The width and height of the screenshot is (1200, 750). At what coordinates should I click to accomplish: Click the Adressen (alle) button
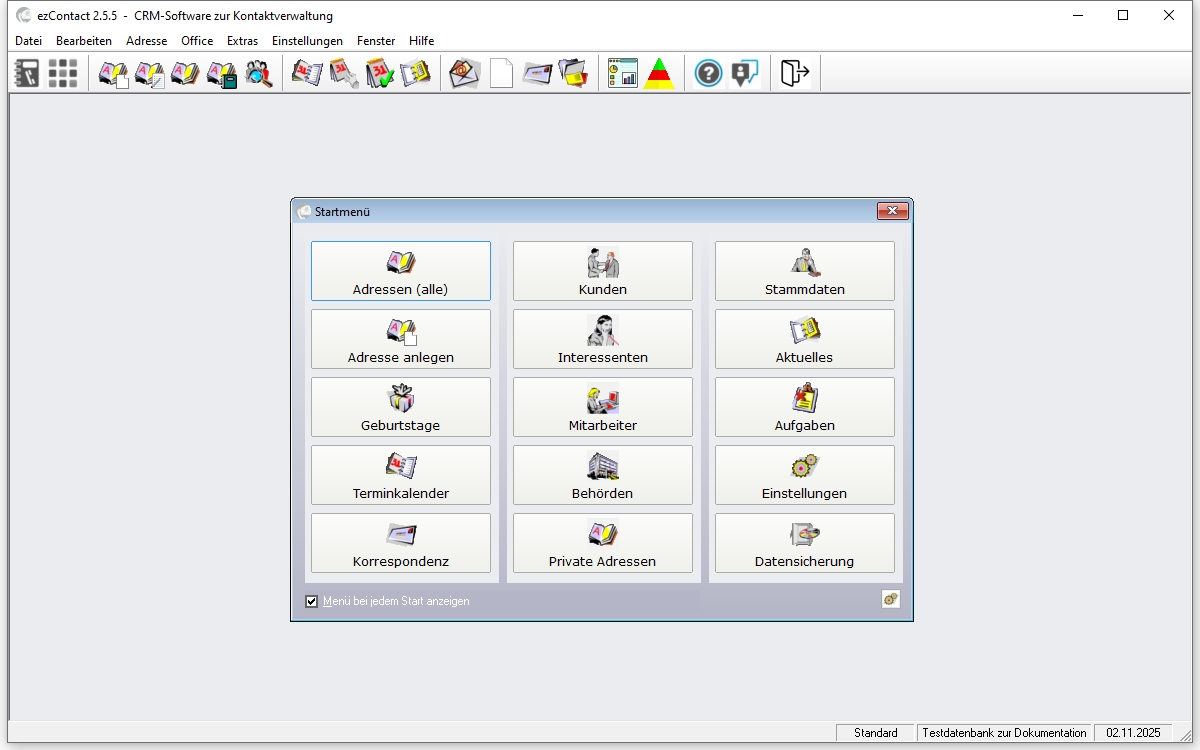tap(401, 271)
